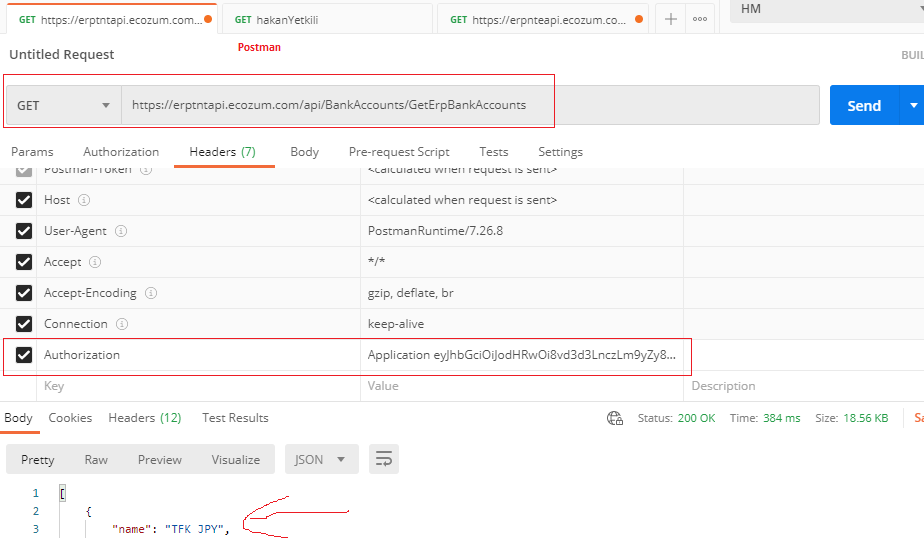The image size is (924, 538).
Task: Click the keep-alive value cell
Action: pos(522,324)
